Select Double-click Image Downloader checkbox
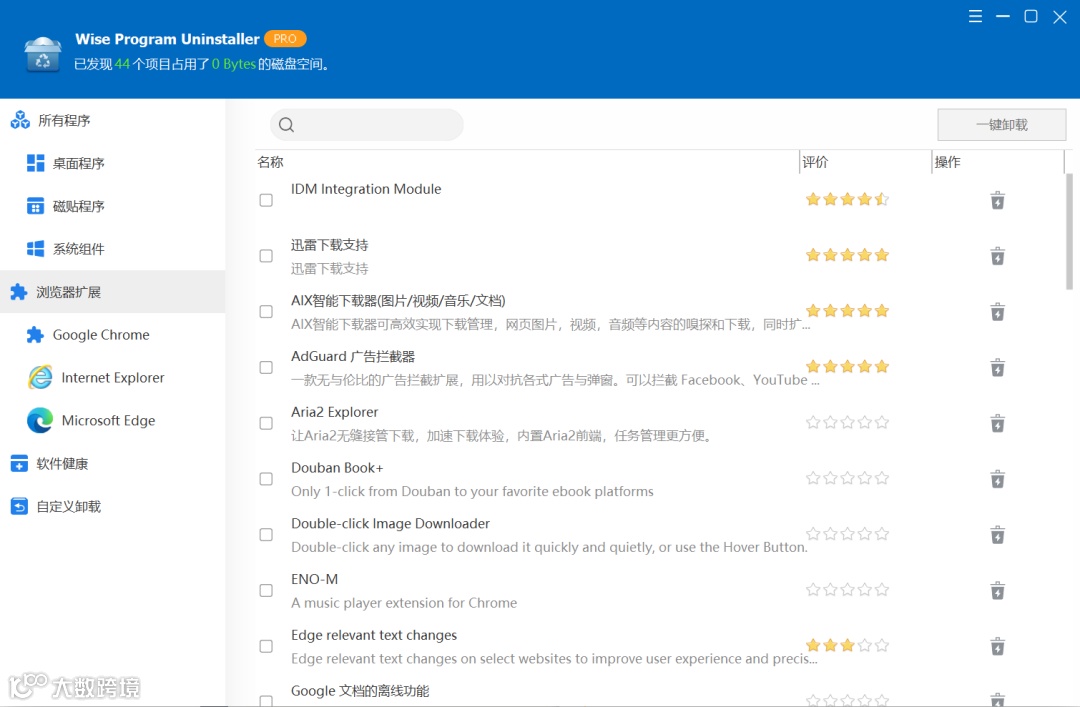 (266, 535)
